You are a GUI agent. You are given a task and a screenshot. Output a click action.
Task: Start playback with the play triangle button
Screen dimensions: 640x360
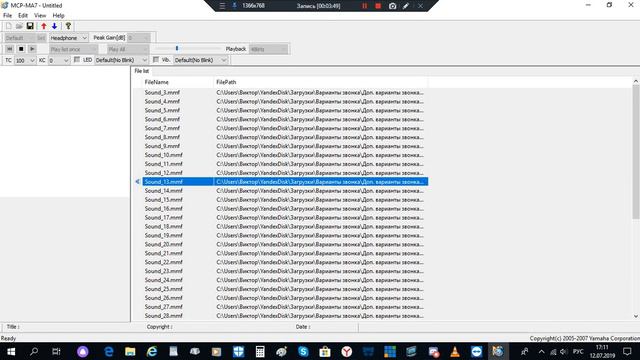click(32, 49)
